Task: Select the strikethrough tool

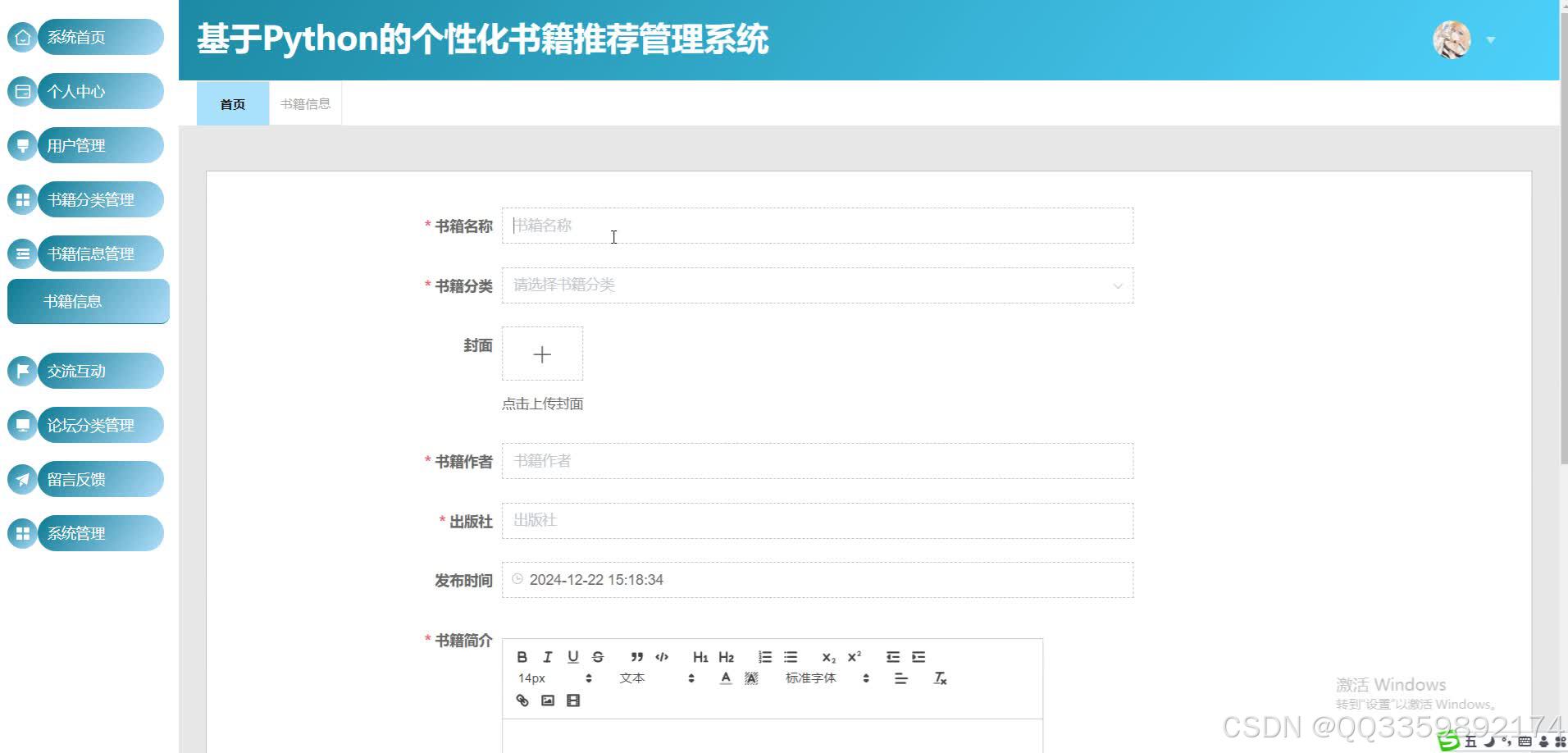Action: click(598, 656)
